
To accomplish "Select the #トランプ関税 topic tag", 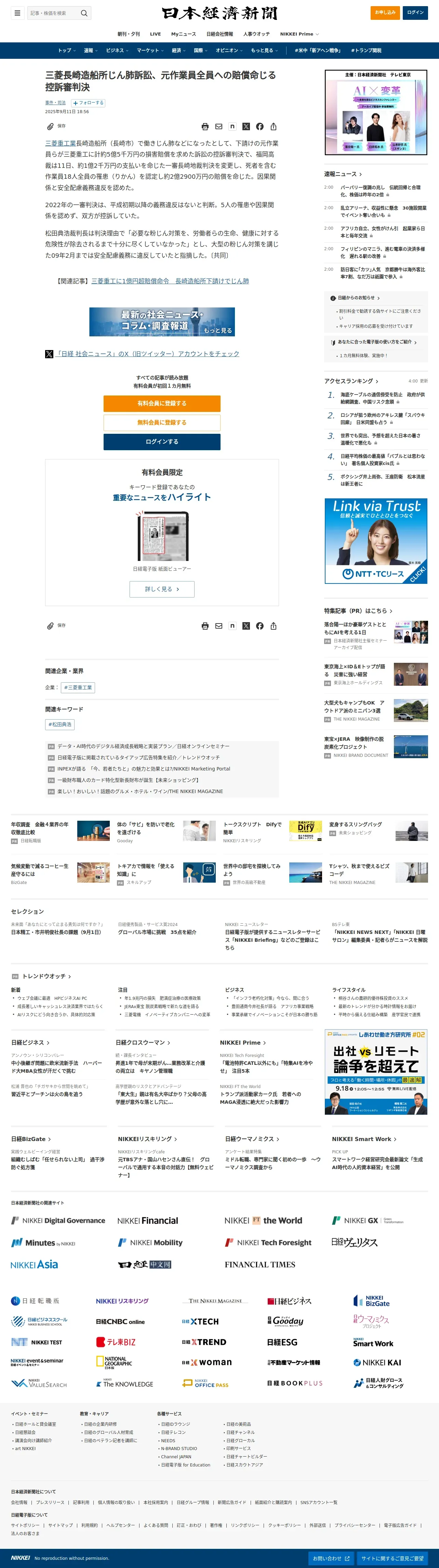I will click(366, 51).
